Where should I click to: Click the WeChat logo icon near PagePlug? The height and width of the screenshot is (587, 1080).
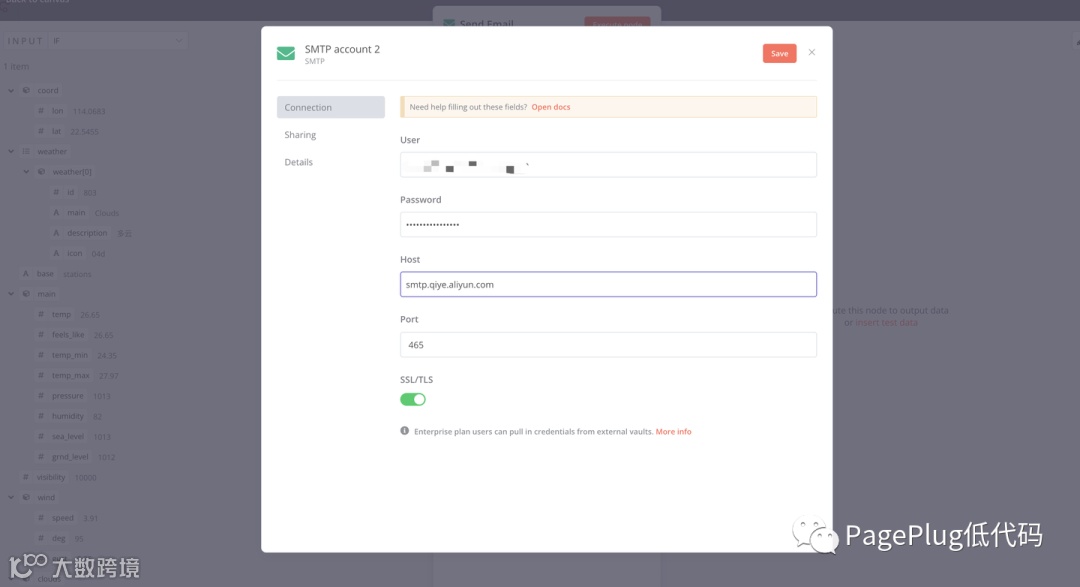coord(815,535)
